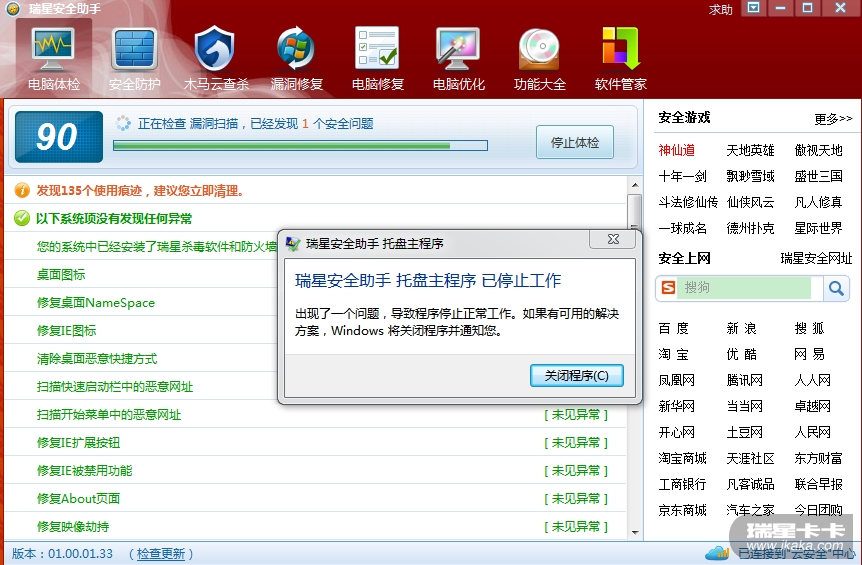
Task: Open the 新华网 site link
Action: coord(676,406)
